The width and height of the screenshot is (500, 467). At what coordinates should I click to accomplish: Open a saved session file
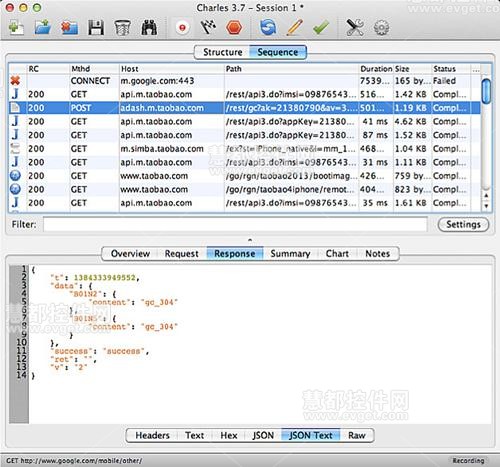43,28
